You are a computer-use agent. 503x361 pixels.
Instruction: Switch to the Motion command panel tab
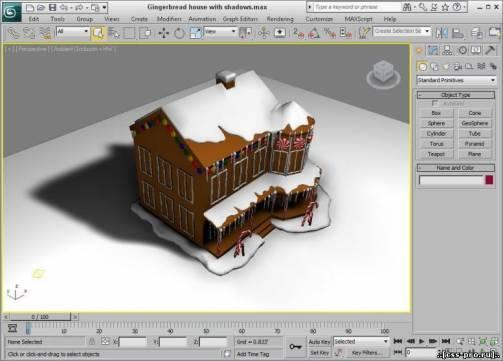click(462, 50)
